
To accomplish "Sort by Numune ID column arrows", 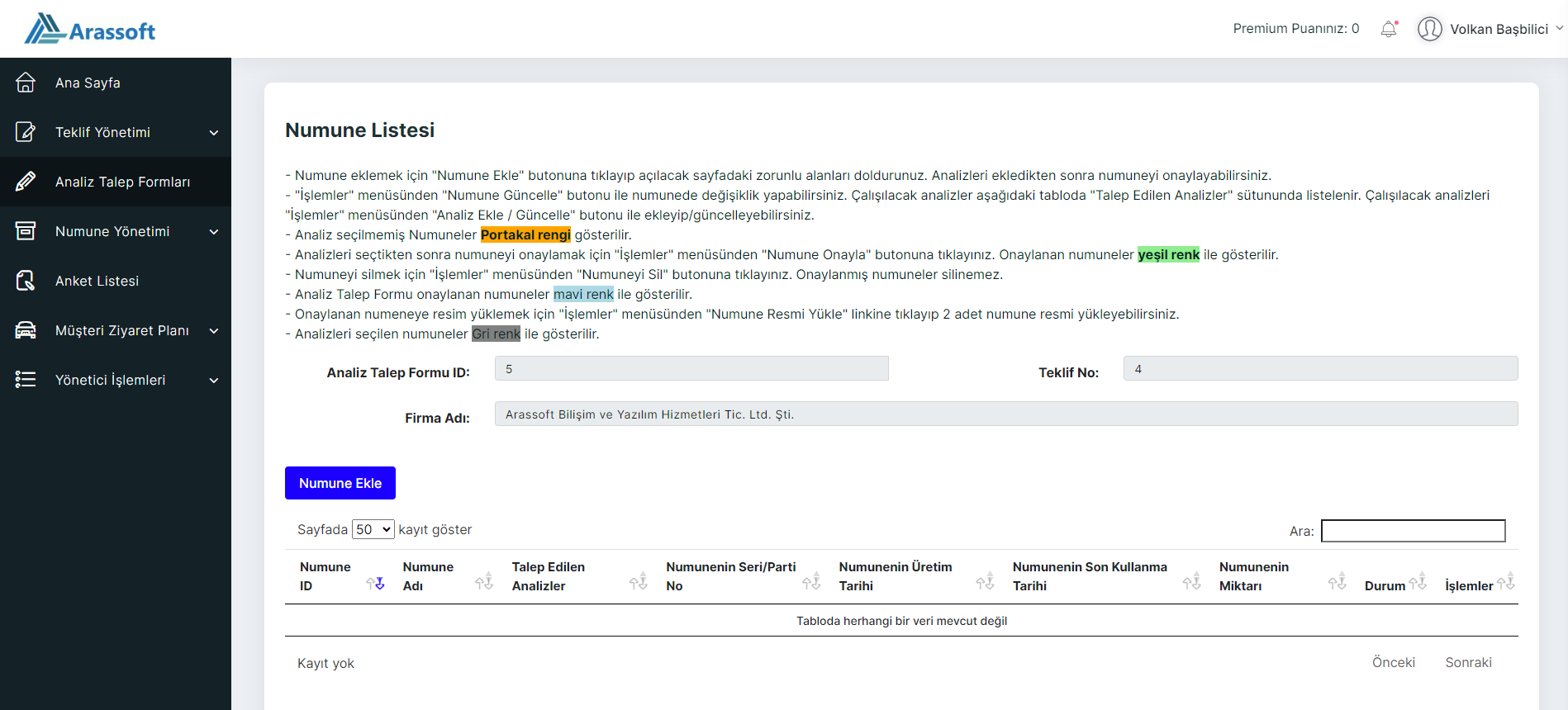I will [375, 583].
